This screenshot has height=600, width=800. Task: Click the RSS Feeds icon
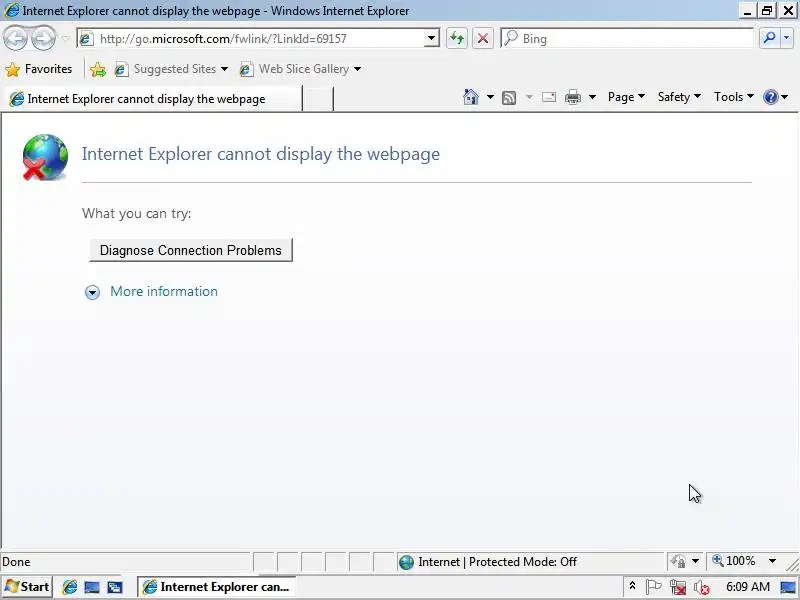click(509, 97)
